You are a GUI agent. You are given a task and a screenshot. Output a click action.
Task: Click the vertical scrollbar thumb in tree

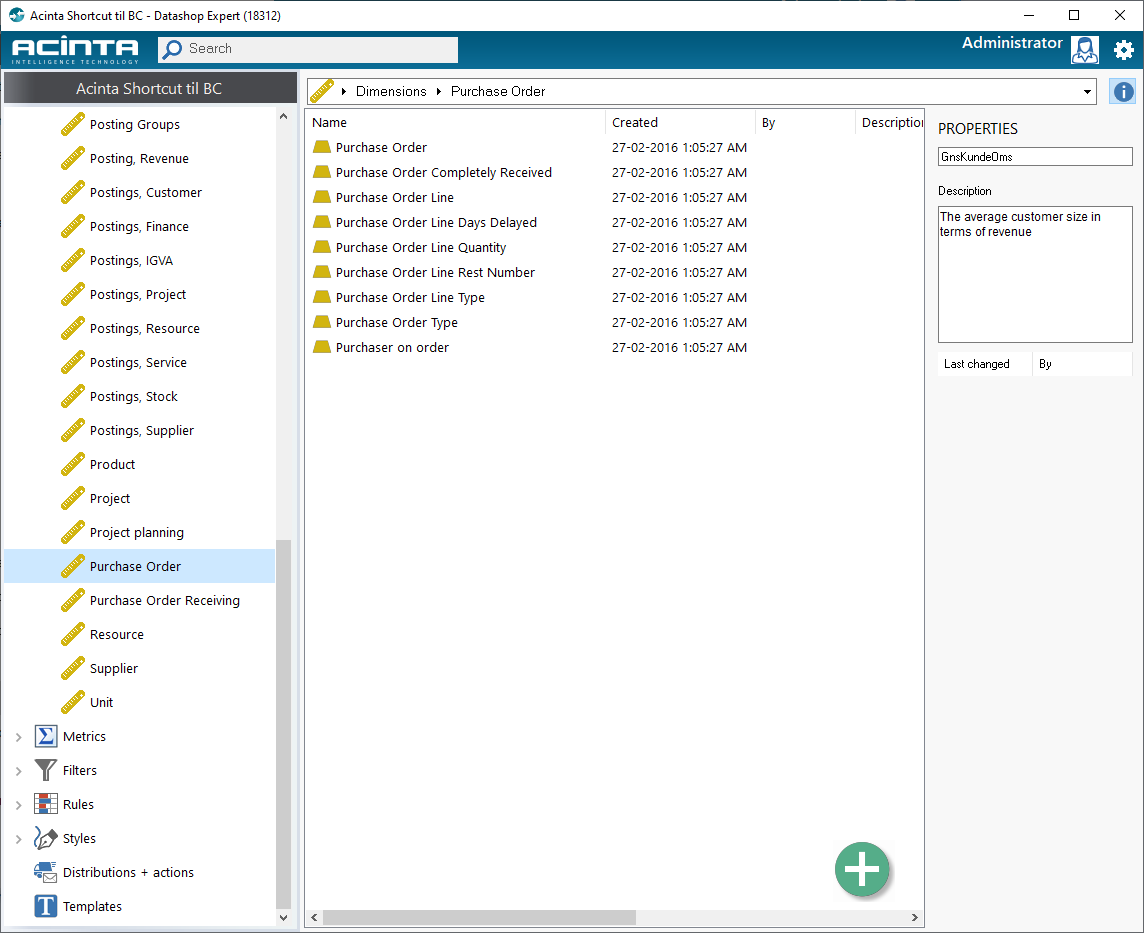point(283,724)
